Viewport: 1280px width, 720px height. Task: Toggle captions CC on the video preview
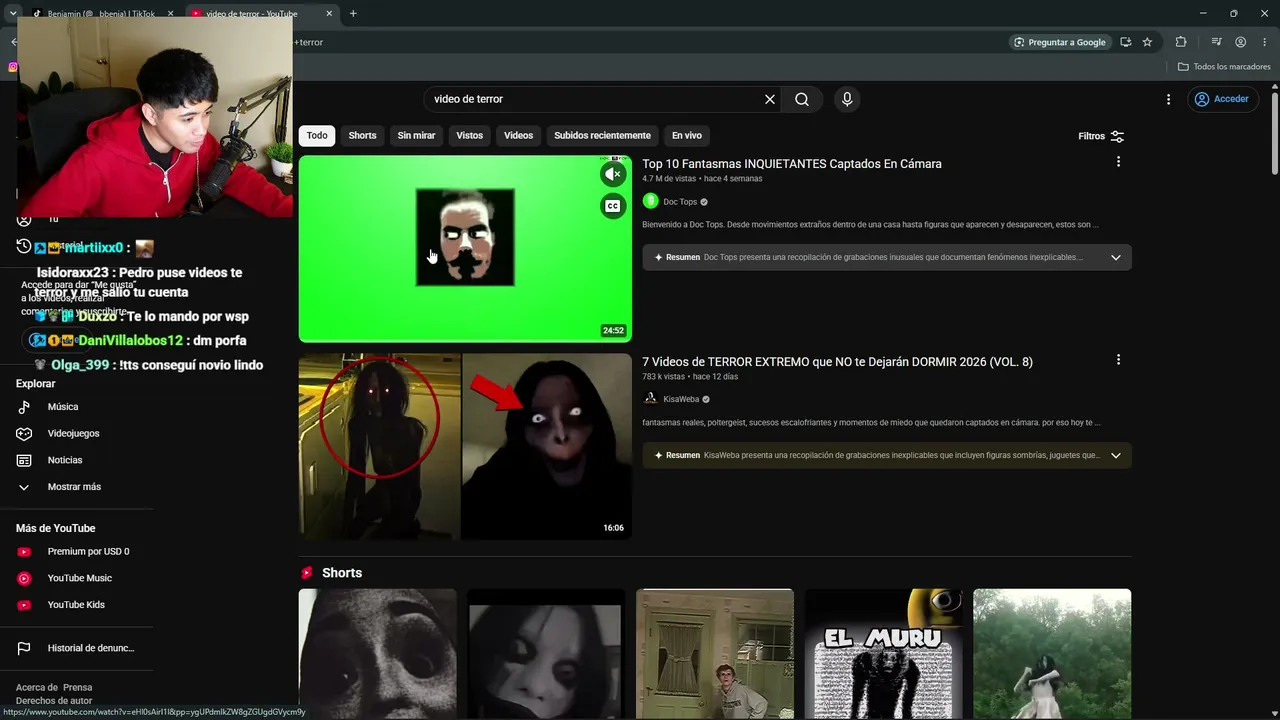coord(613,206)
